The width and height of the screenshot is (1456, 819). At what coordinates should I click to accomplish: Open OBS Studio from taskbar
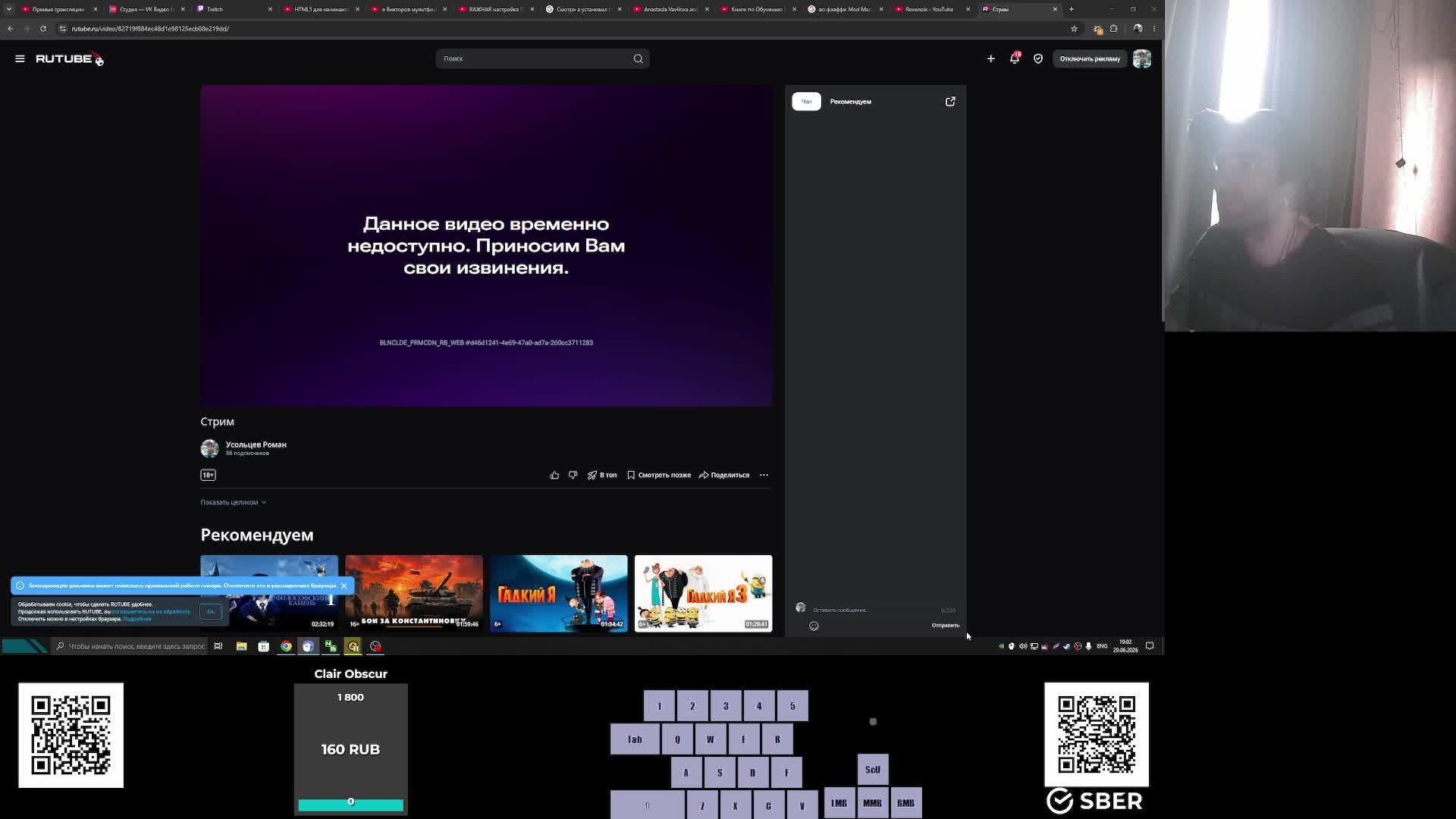pos(375,646)
